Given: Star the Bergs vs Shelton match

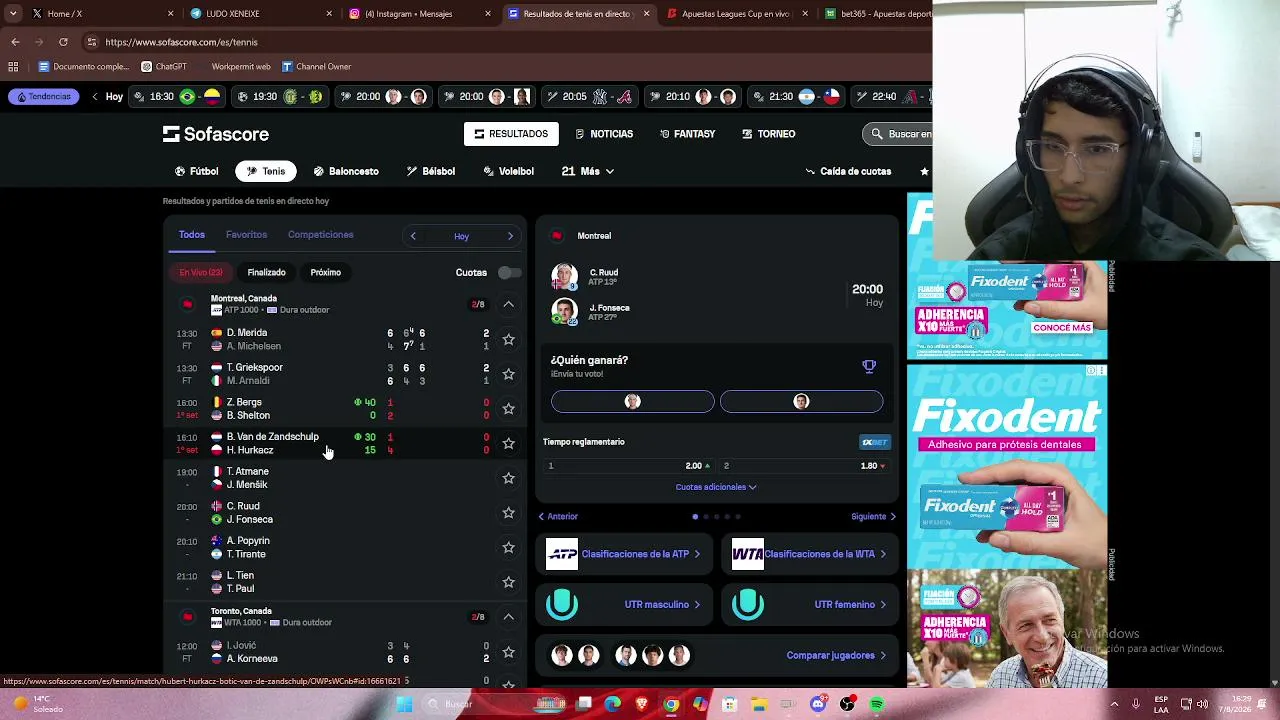Looking at the screenshot, I should point(508,409).
